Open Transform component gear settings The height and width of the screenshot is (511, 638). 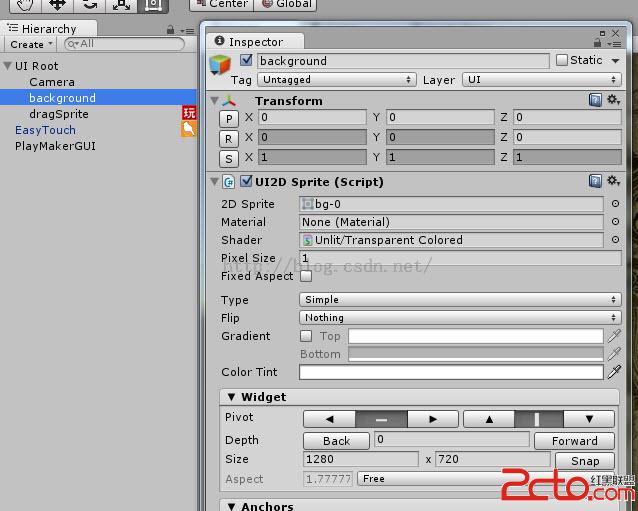point(613,99)
